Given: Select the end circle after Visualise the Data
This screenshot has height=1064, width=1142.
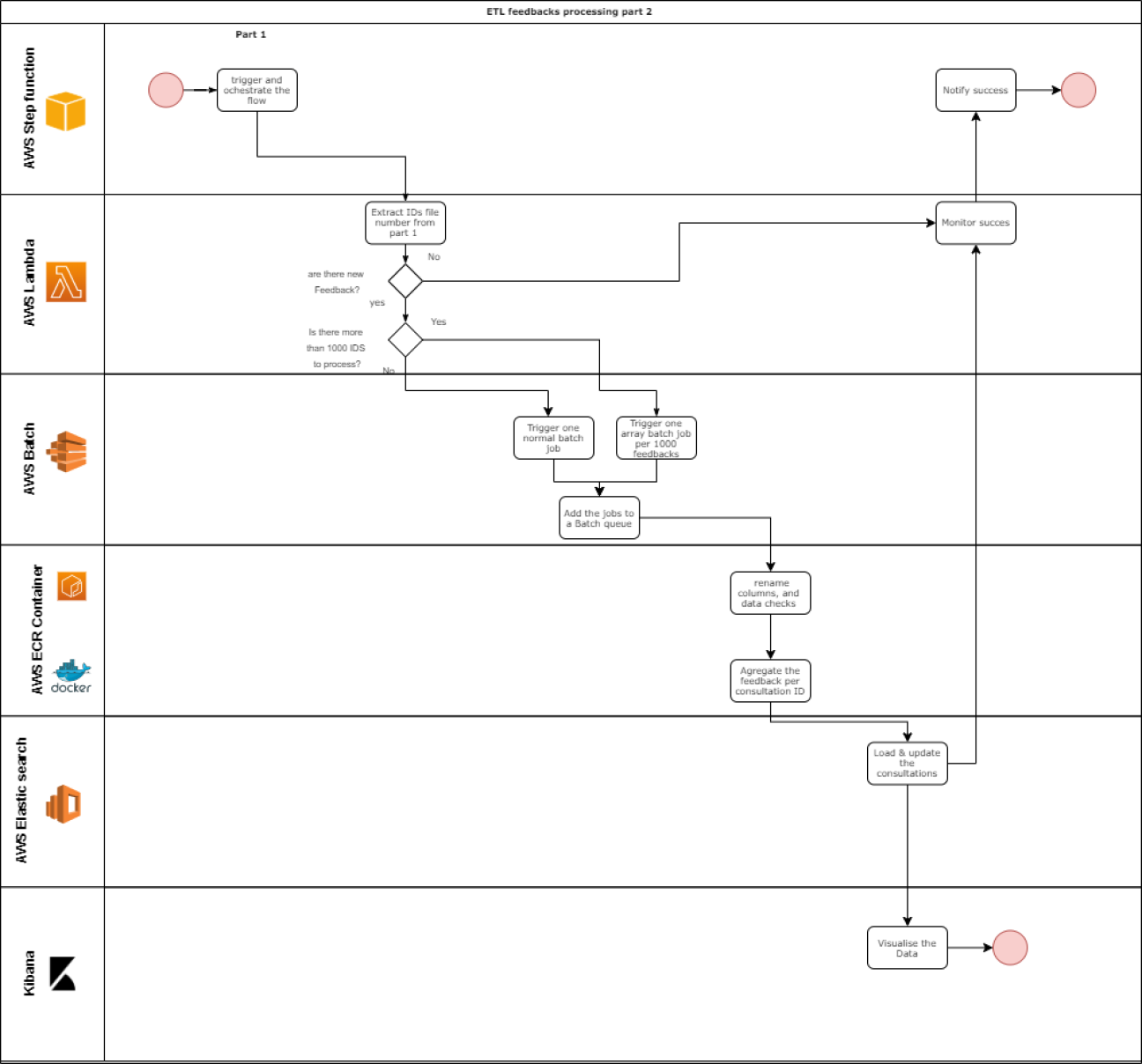Looking at the screenshot, I should [1010, 948].
